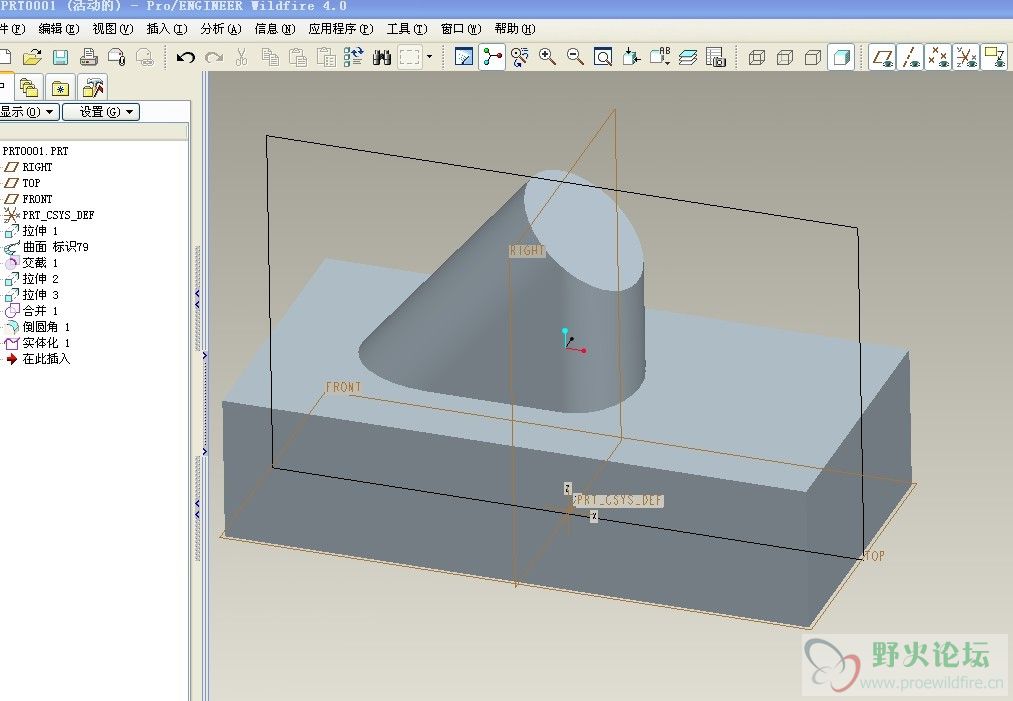Click the Refit model to screen icon
Screen dimensions: 1013x701
(x=603, y=58)
